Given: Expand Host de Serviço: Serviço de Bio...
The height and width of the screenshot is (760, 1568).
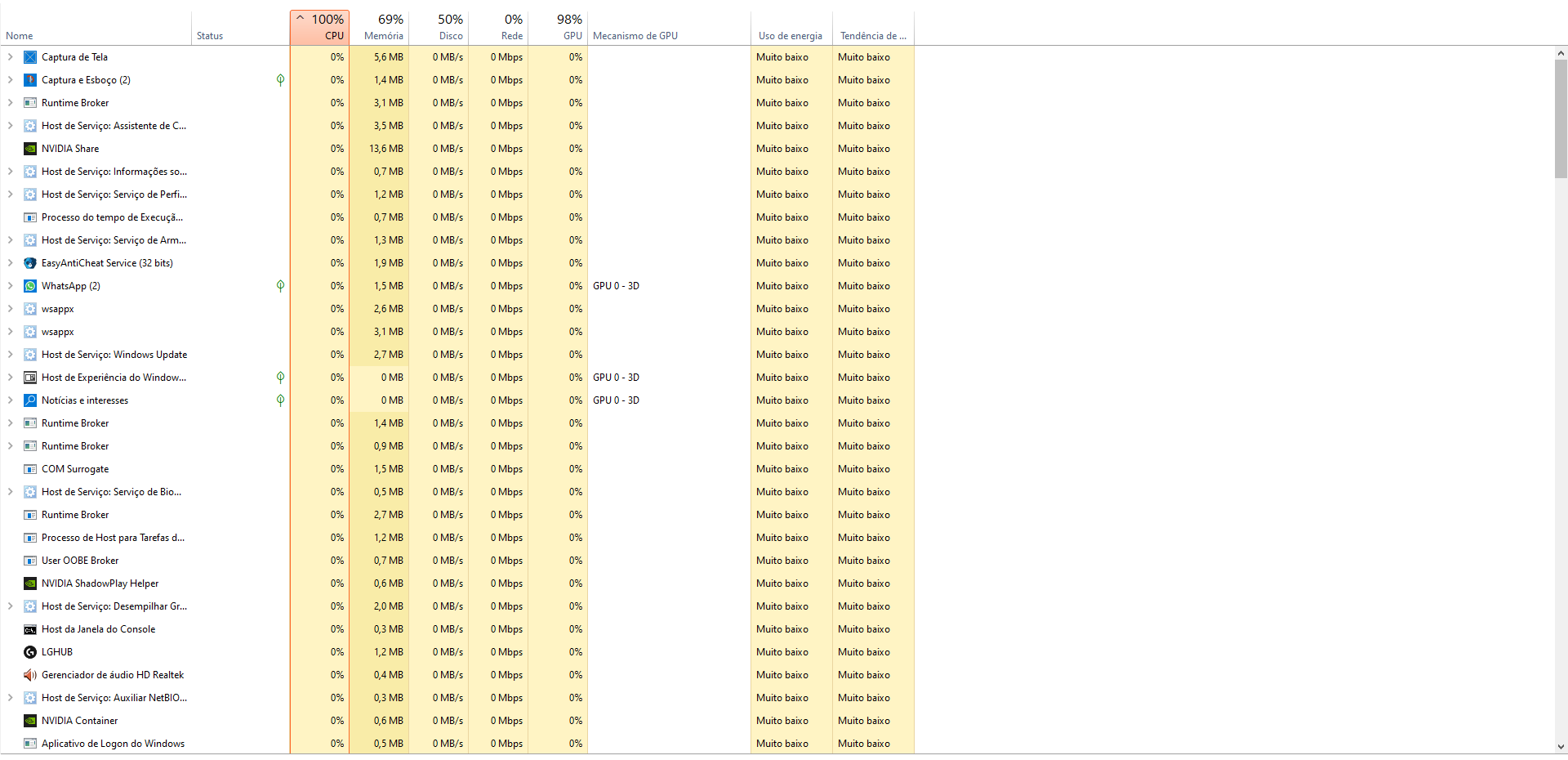Looking at the screenshot, I should [x=10, y=492].
